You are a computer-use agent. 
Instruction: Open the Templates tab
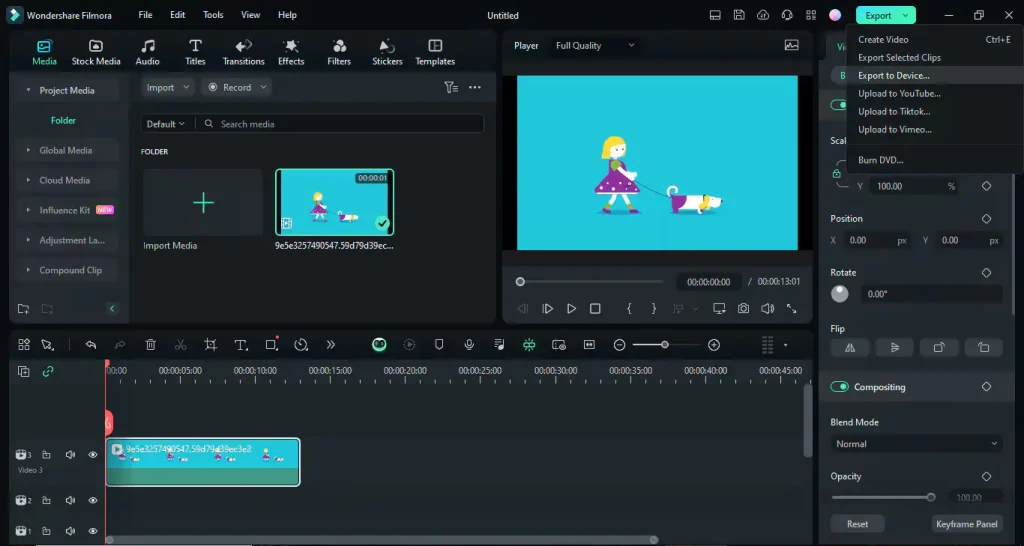click(x=435, y=52)
